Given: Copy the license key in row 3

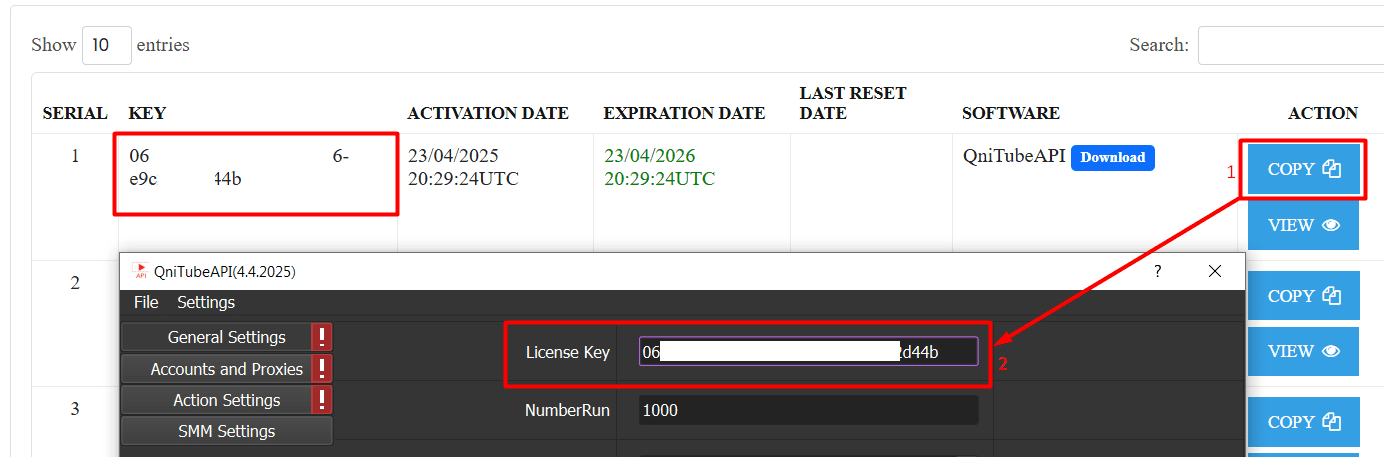Looking at the screenshot, I should [1303, 422].
